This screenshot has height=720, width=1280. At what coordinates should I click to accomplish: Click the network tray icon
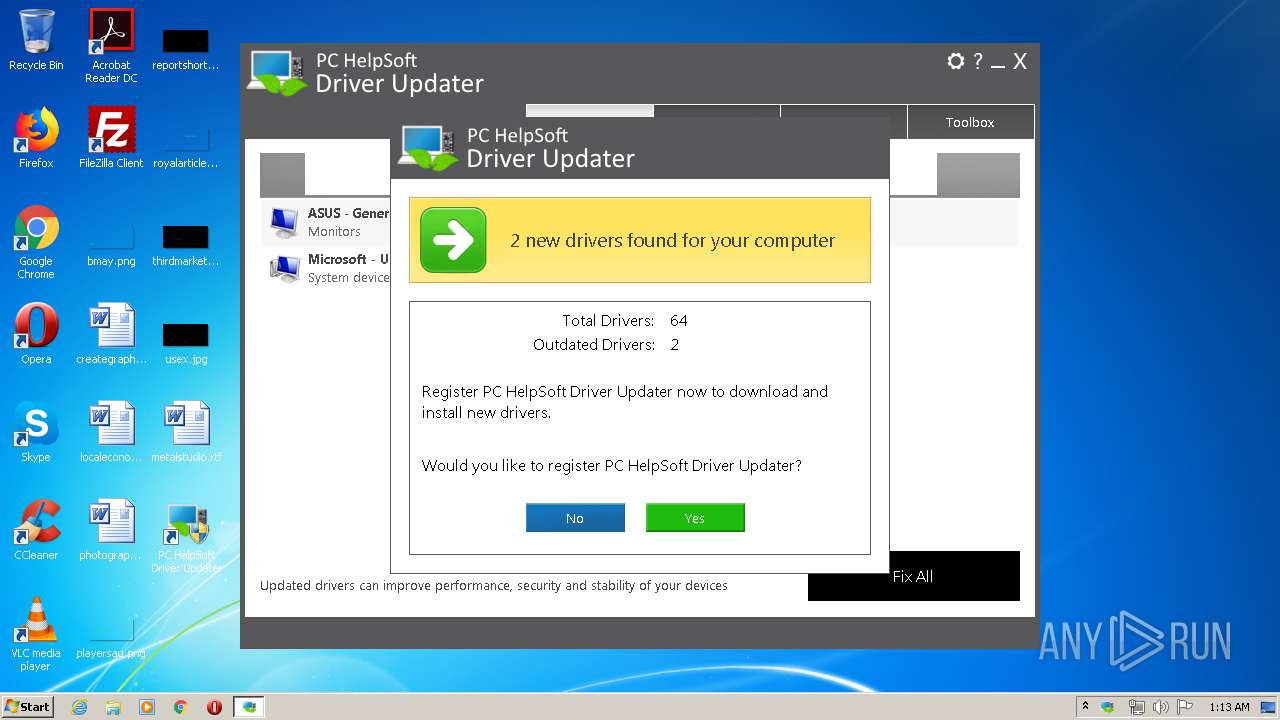tap(1137, 707)
